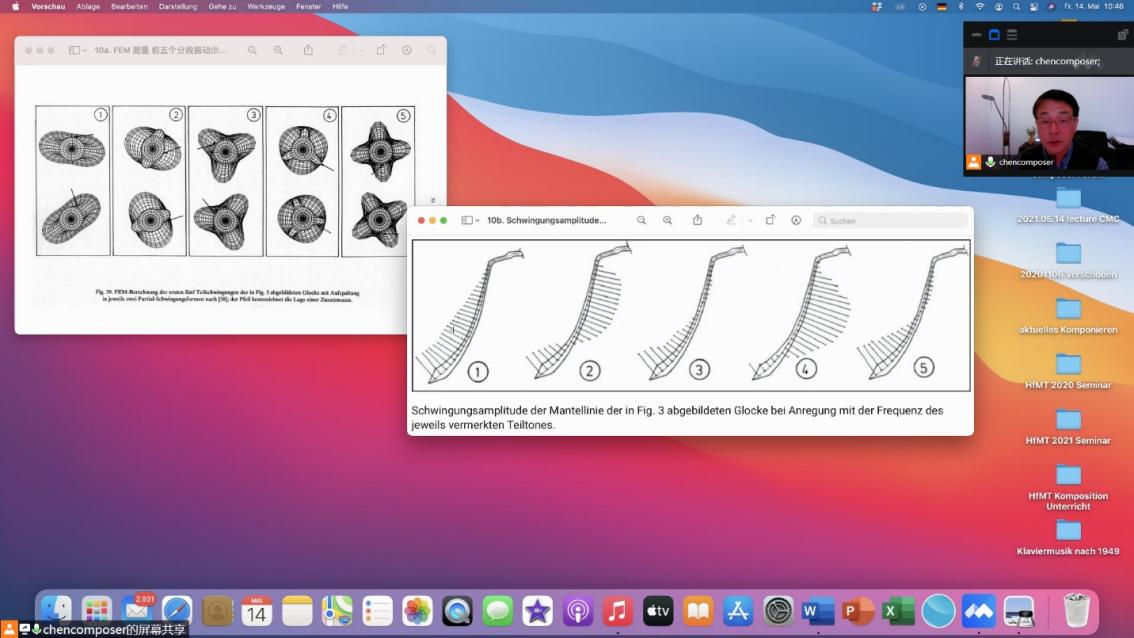
Task: Open the German input source flag menu
Action: (x=942, y=7)
